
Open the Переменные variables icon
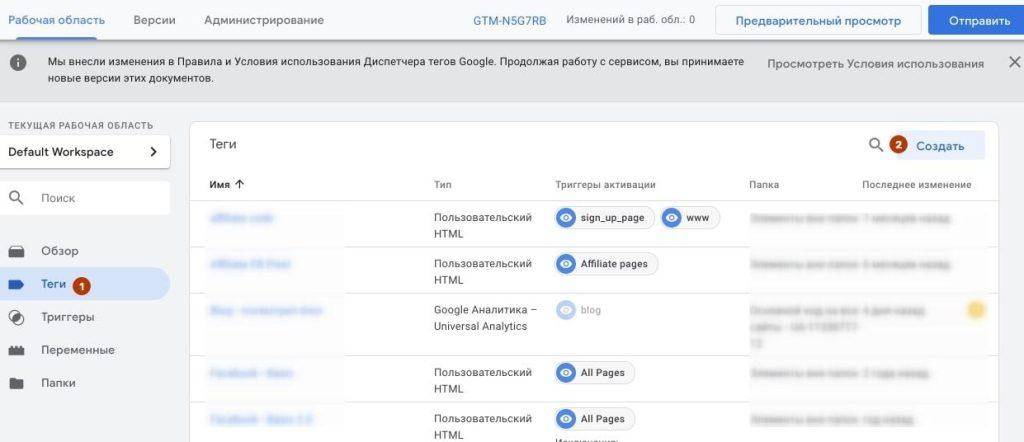tap(16, 351)
